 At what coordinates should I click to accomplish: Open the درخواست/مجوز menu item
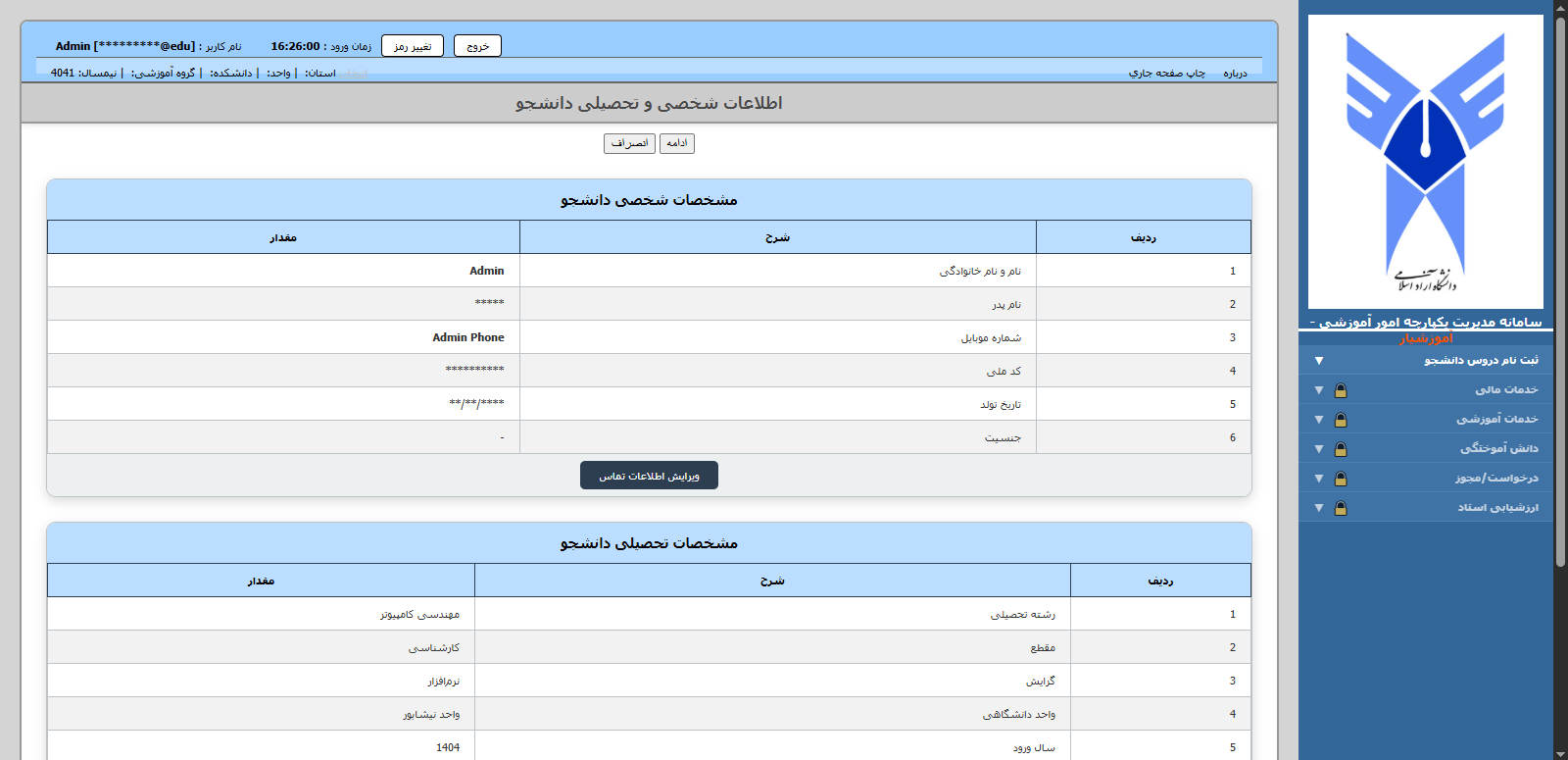pos(1496,479)
